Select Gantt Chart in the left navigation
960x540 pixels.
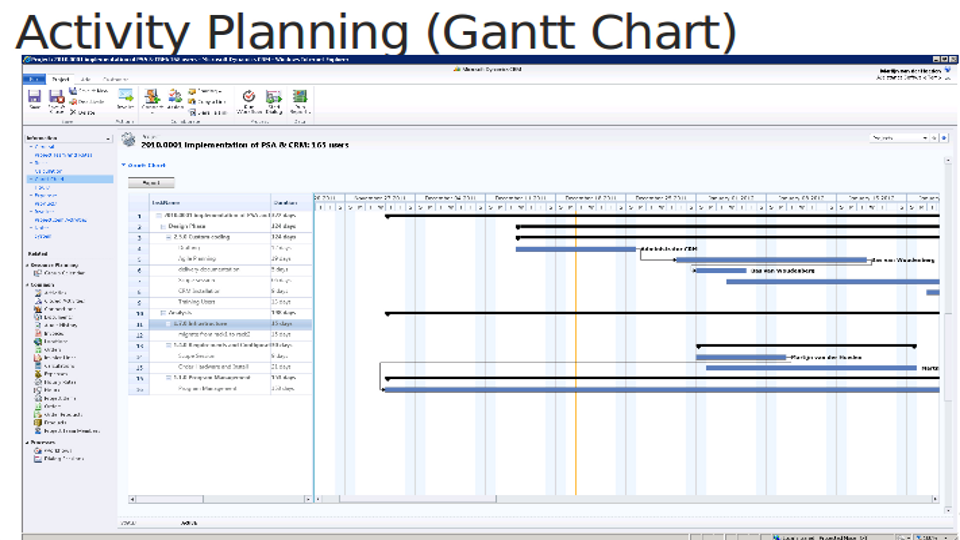48,178
